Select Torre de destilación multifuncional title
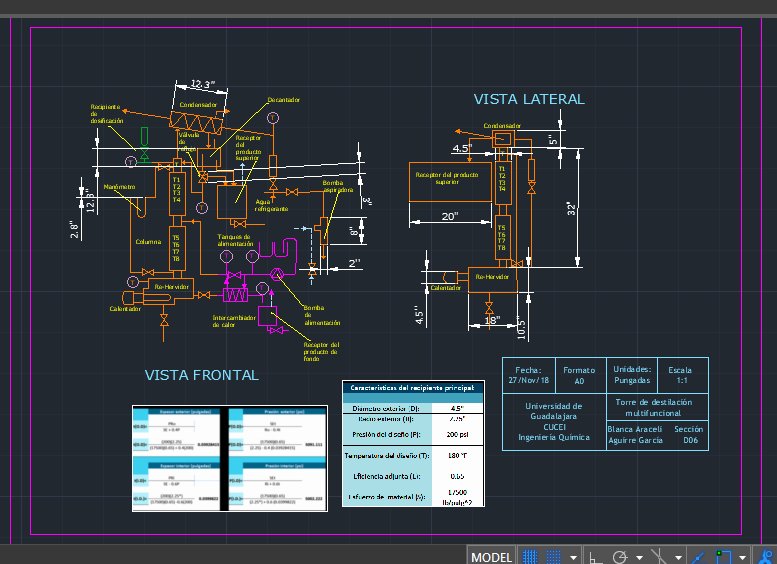 tap(654, 407)
